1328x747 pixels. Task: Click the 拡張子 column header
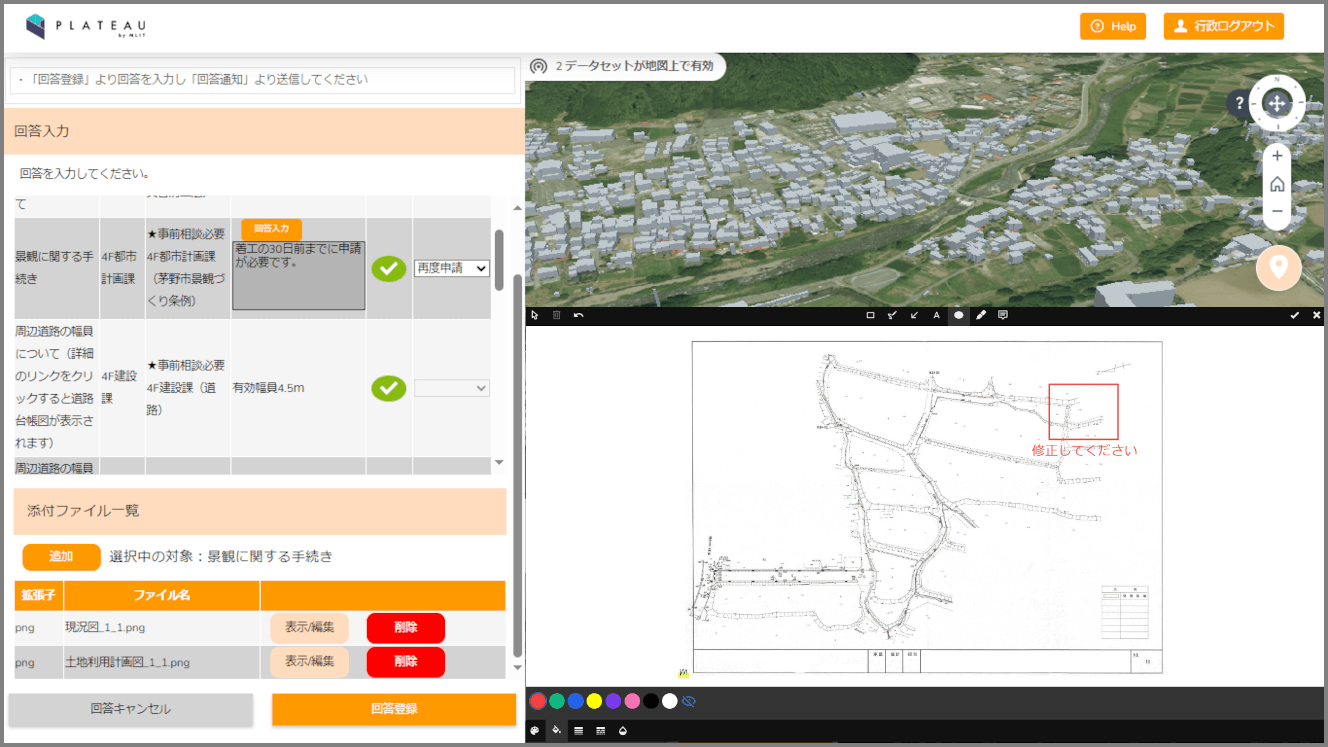click(x=39, y=596)
